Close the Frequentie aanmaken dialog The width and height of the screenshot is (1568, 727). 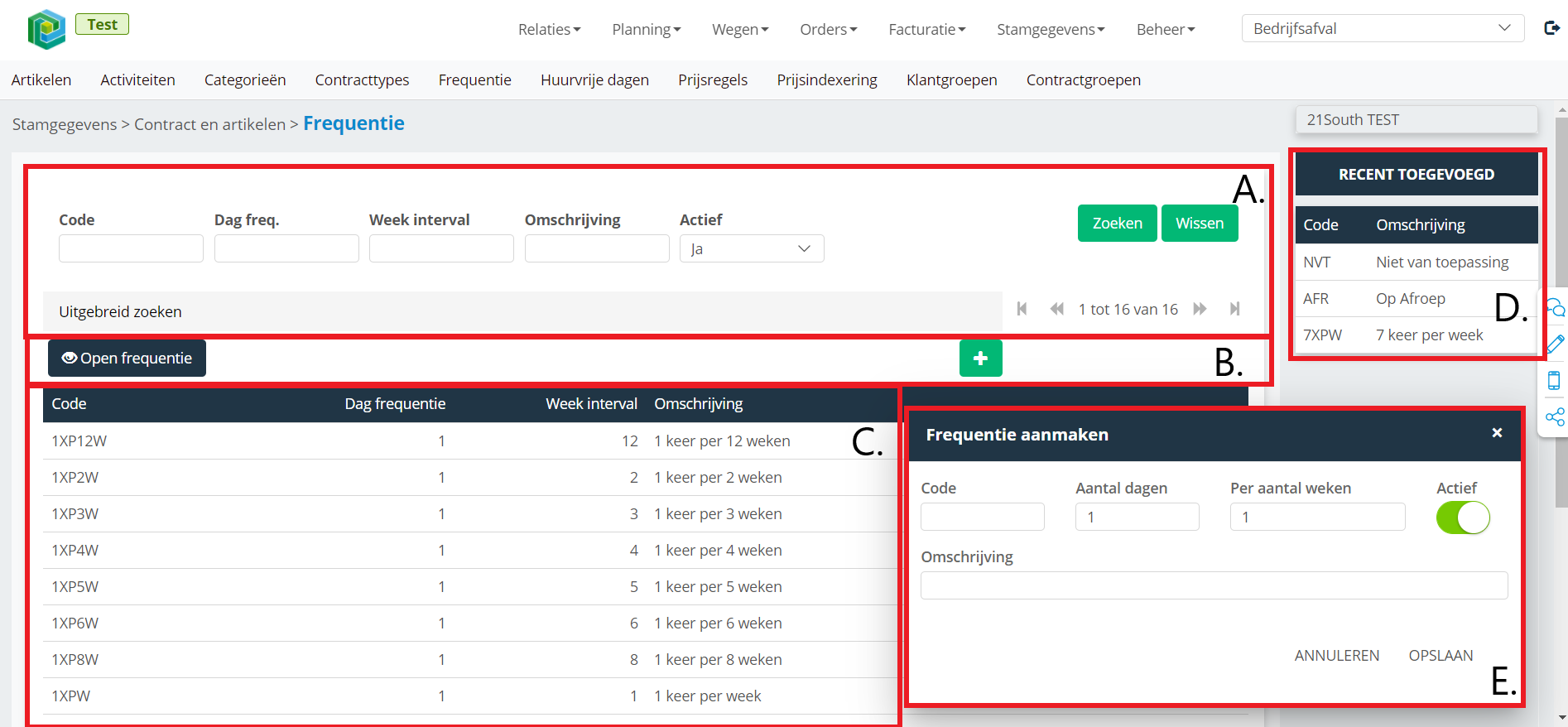[1497, 433]
